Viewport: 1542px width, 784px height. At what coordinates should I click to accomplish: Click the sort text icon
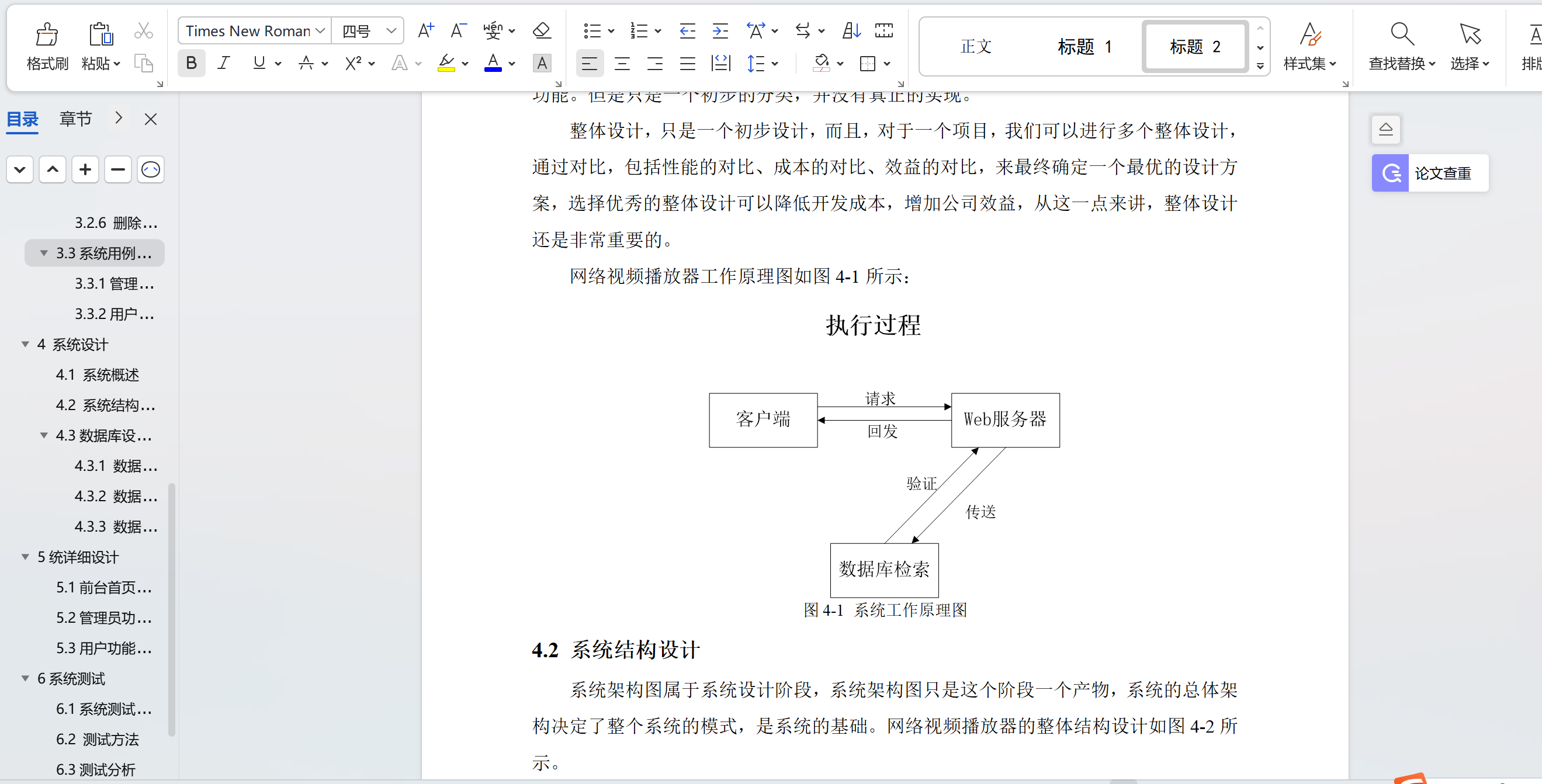pos(851,30)
